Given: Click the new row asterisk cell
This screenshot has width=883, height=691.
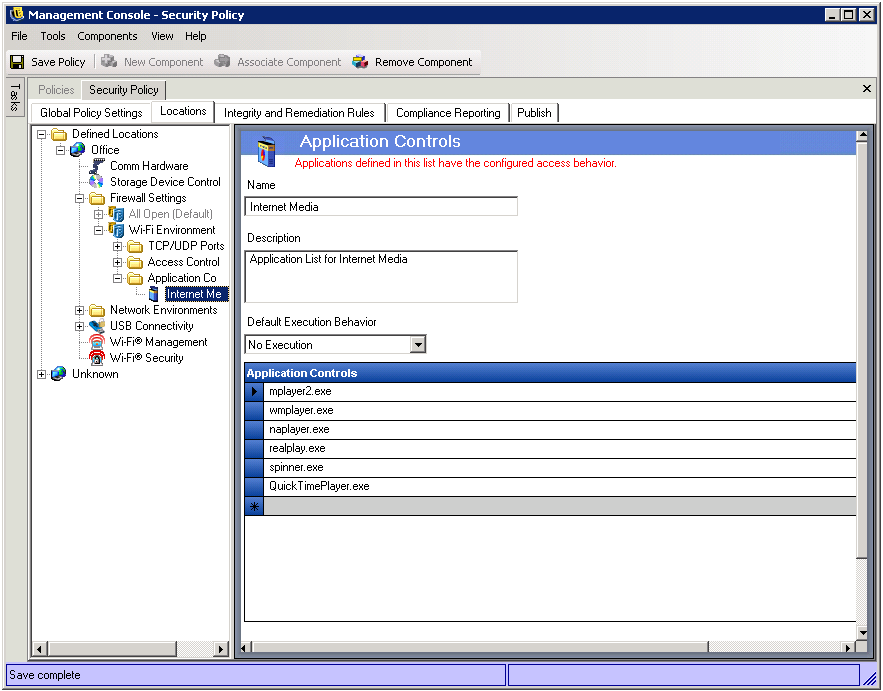Looking at the screenshot, I should tap(254, 506).
